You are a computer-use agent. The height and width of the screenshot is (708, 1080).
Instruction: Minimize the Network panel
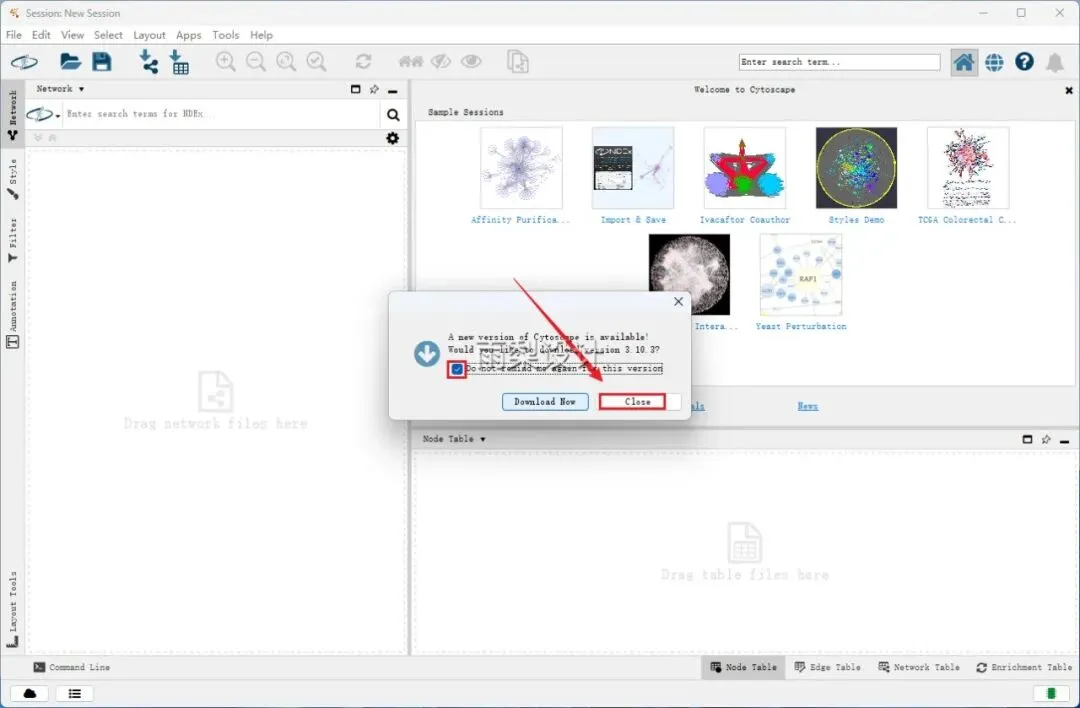[393, 90]
